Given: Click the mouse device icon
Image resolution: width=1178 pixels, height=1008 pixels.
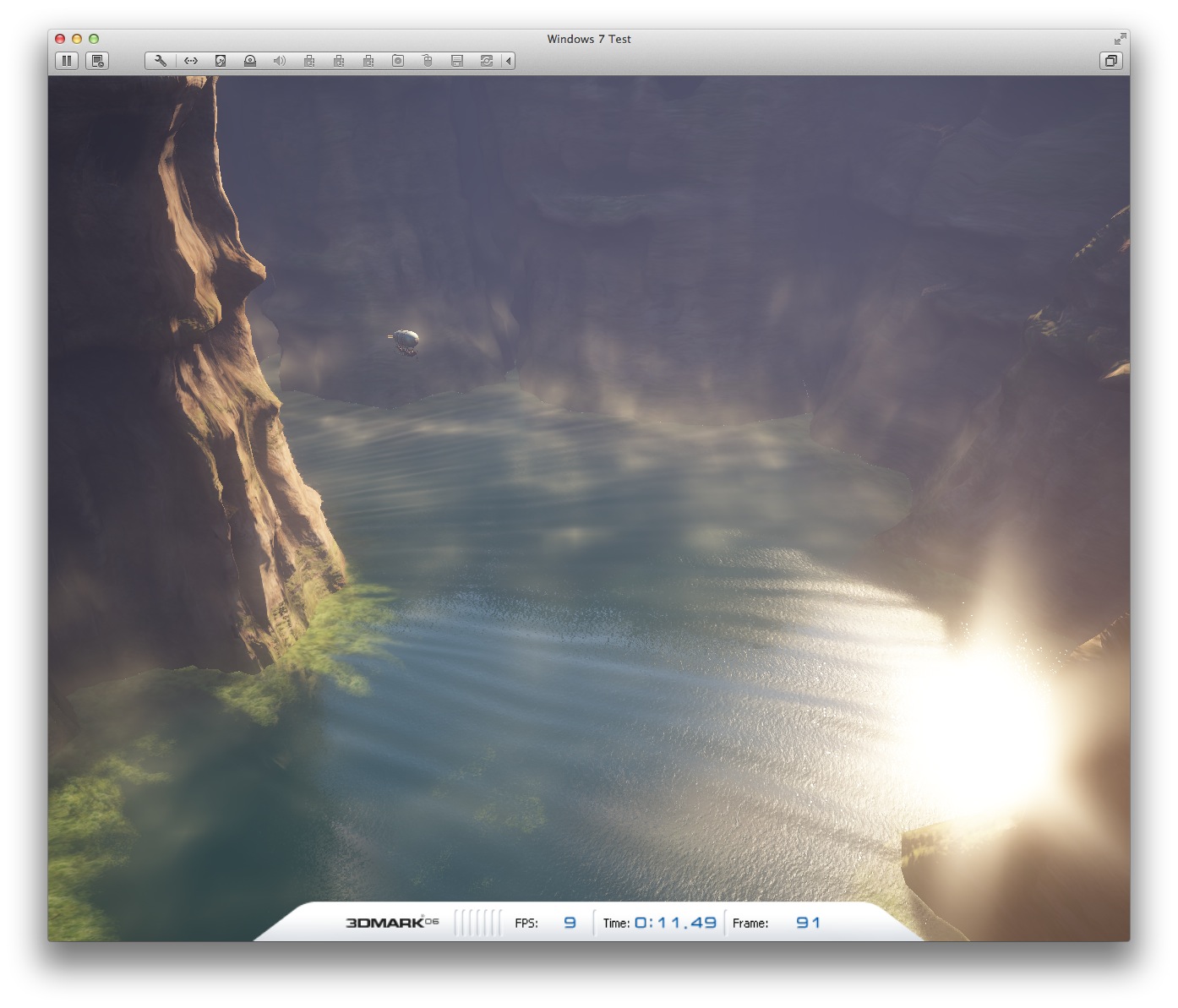Looking at the screenshot, I should pyautogui.click(x=428, y=61).
